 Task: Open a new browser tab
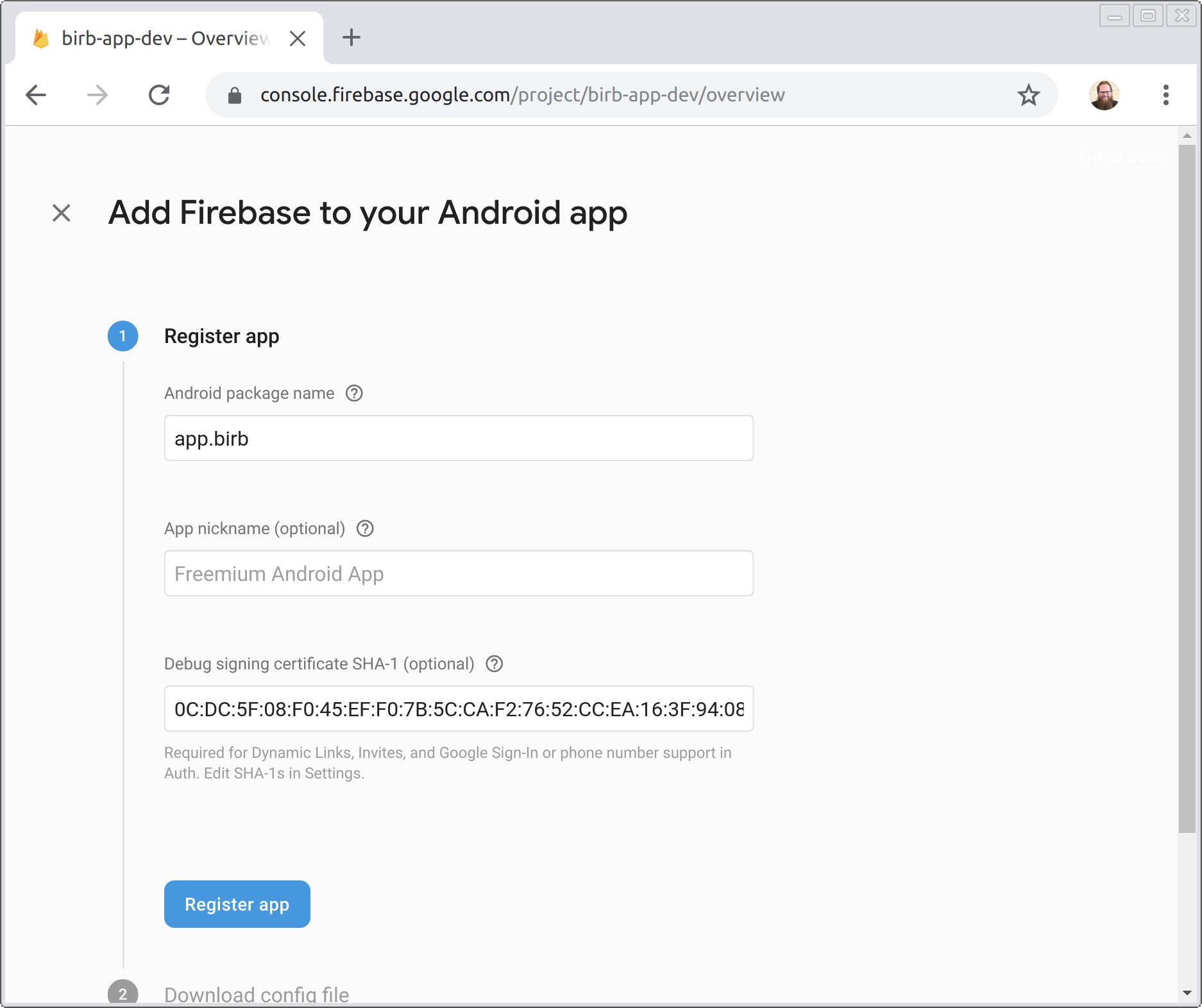coord(350,38)
